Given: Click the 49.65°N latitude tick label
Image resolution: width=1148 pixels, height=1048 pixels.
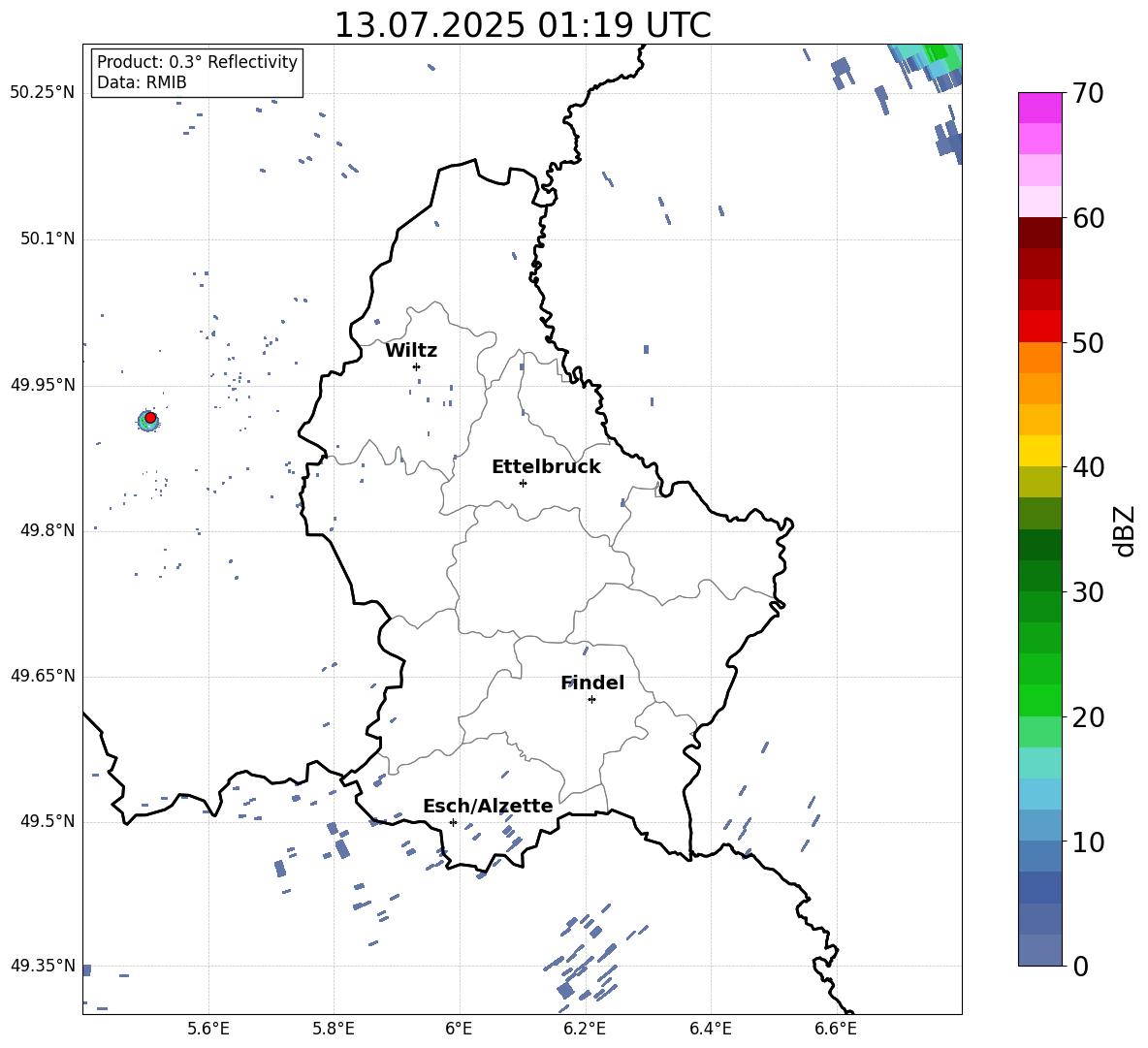Looking at the screenshot, I should coord(43,676).
